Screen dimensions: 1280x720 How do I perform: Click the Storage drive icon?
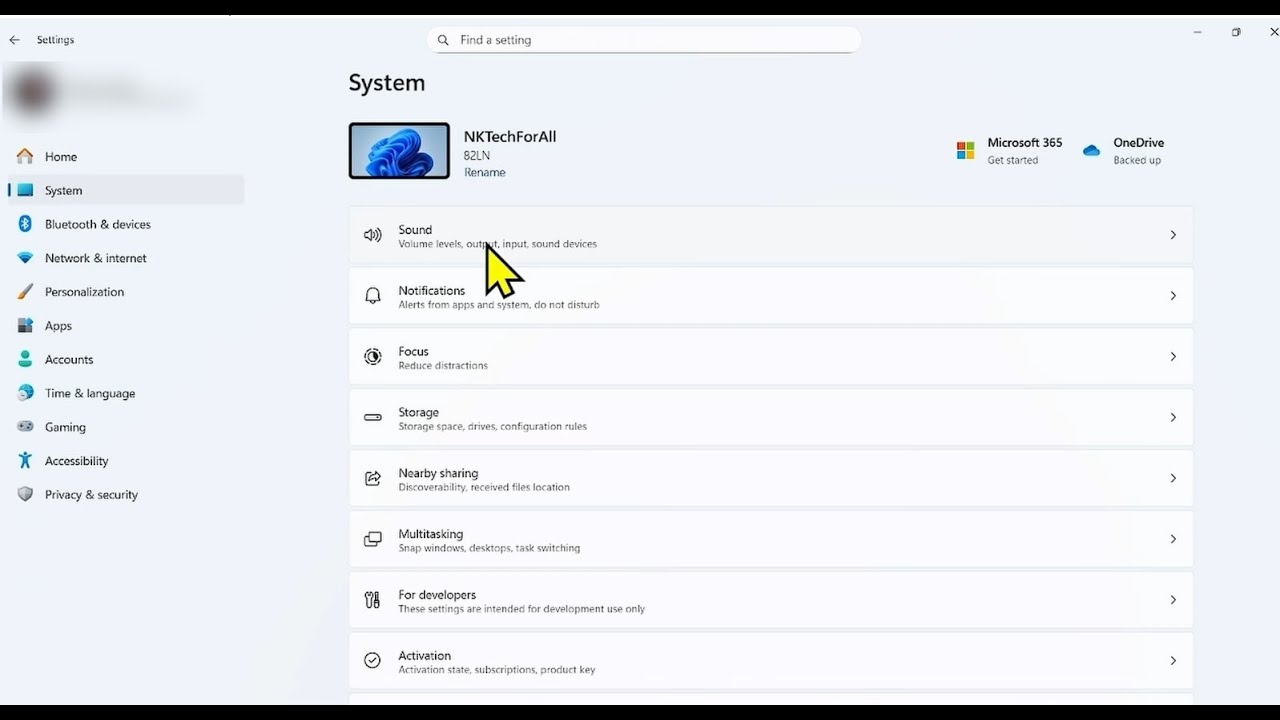(373, 417)
